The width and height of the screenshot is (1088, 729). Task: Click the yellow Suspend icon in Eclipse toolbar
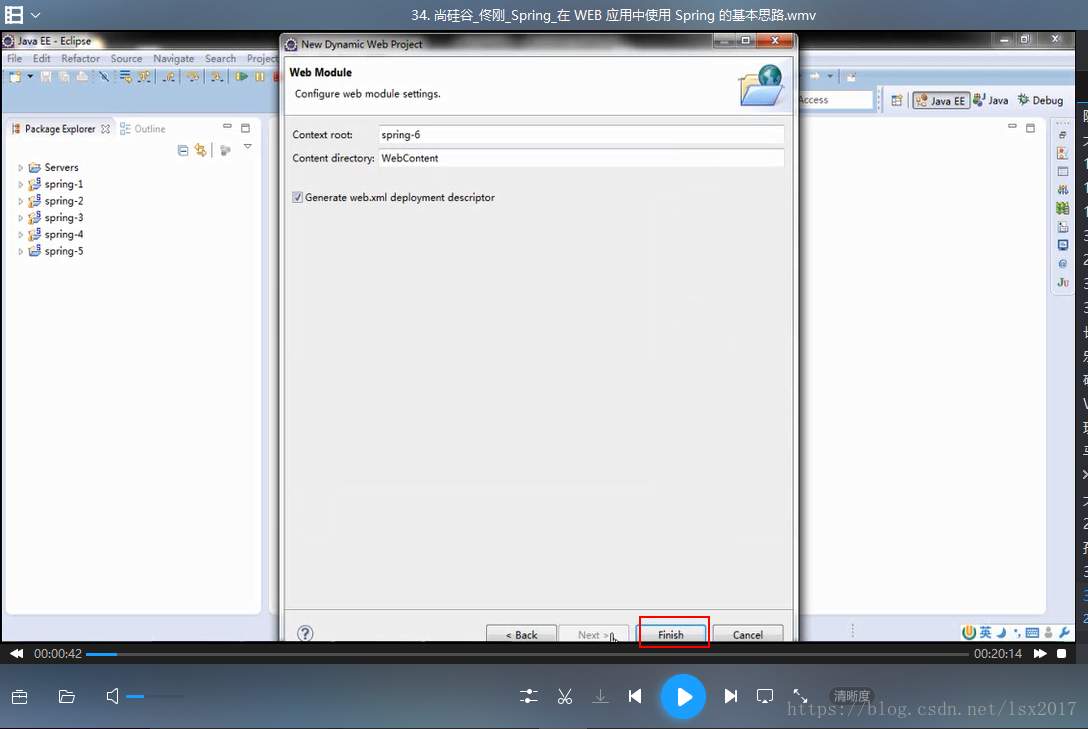[260, 76]
